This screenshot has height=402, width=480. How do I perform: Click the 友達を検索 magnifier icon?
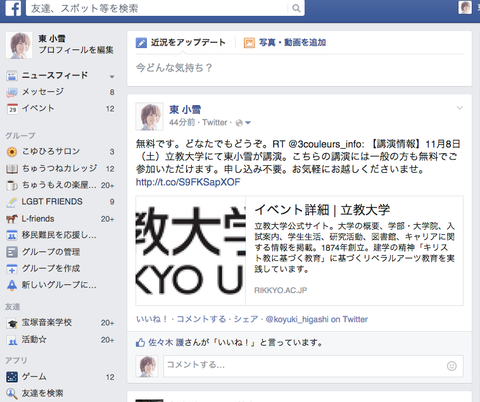click(x=12, y=394)
